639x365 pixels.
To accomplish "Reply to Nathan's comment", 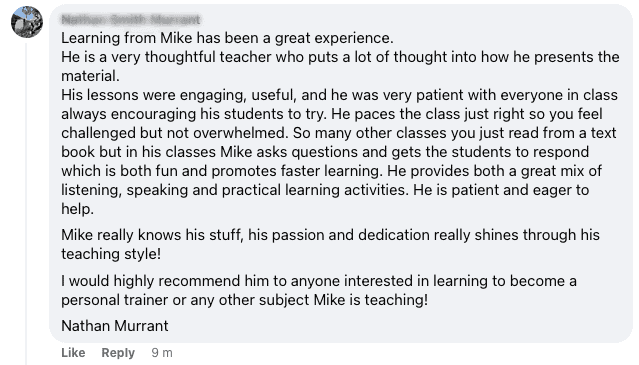I will (x=118, y=352).
